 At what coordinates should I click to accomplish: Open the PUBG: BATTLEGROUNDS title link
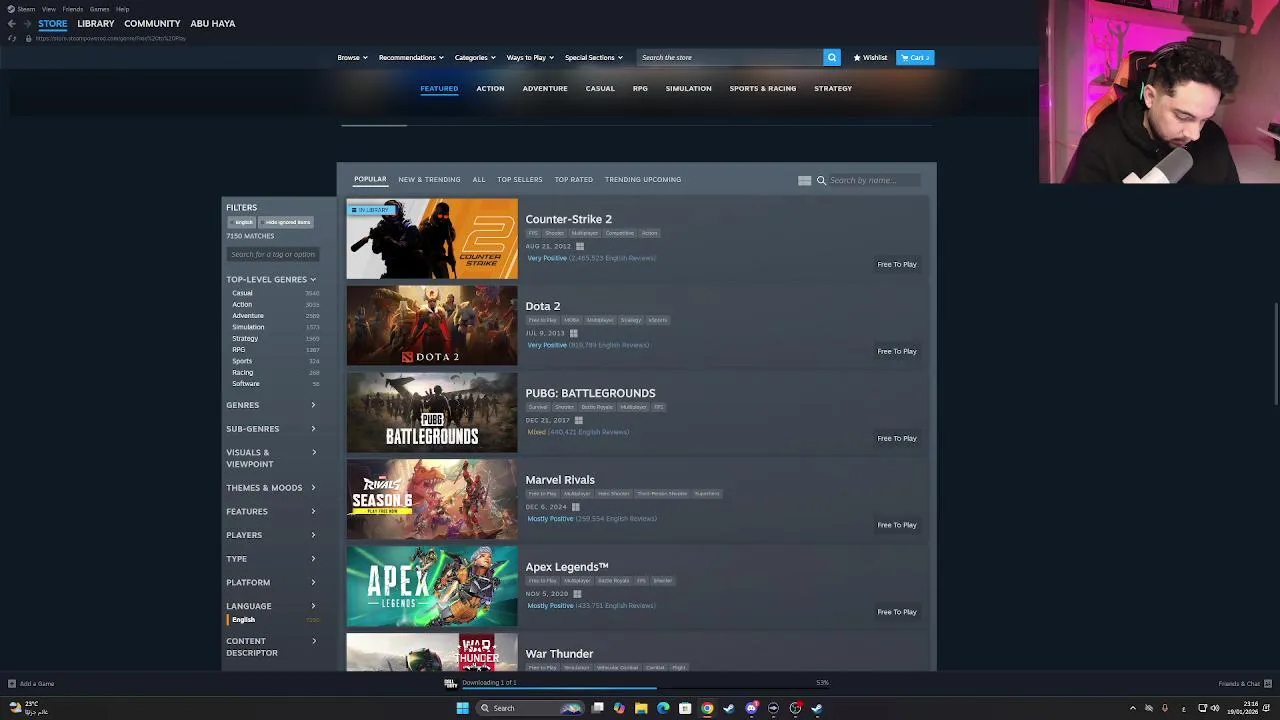click(x=590, y=393)
